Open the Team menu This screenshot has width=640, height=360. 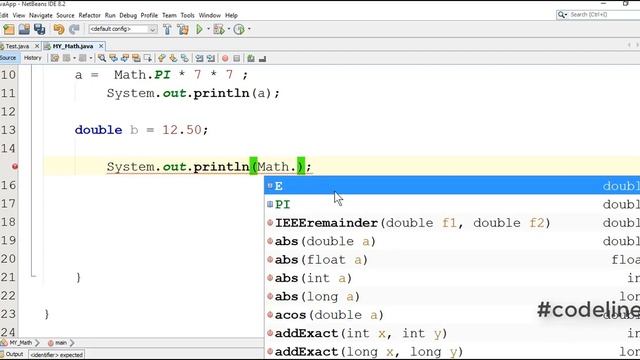[x=169, y=15]
